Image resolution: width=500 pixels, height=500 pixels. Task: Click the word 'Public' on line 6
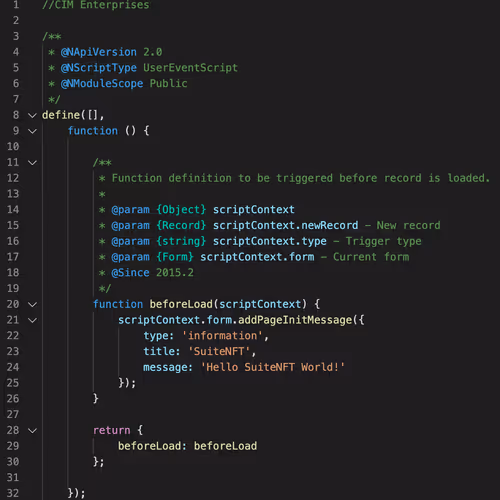point(168,83)
